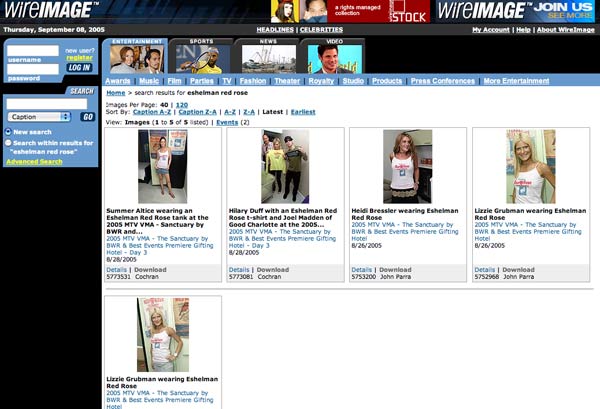Open the Products category
This screenshot has width=600, height=409.
click(387, 81)
